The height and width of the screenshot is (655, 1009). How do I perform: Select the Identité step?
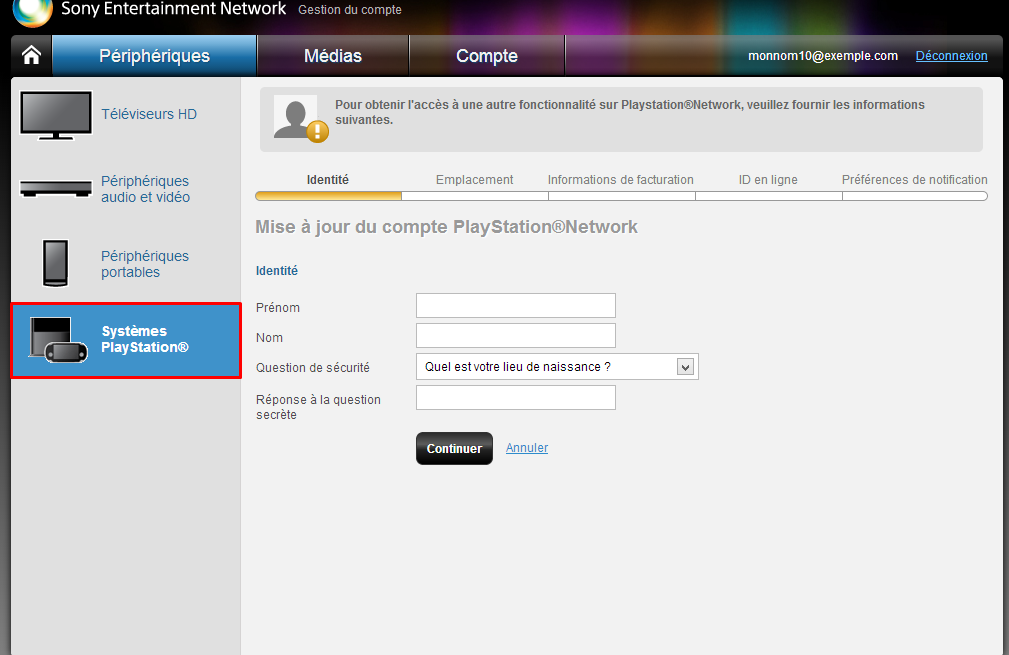tap(328, 180)
